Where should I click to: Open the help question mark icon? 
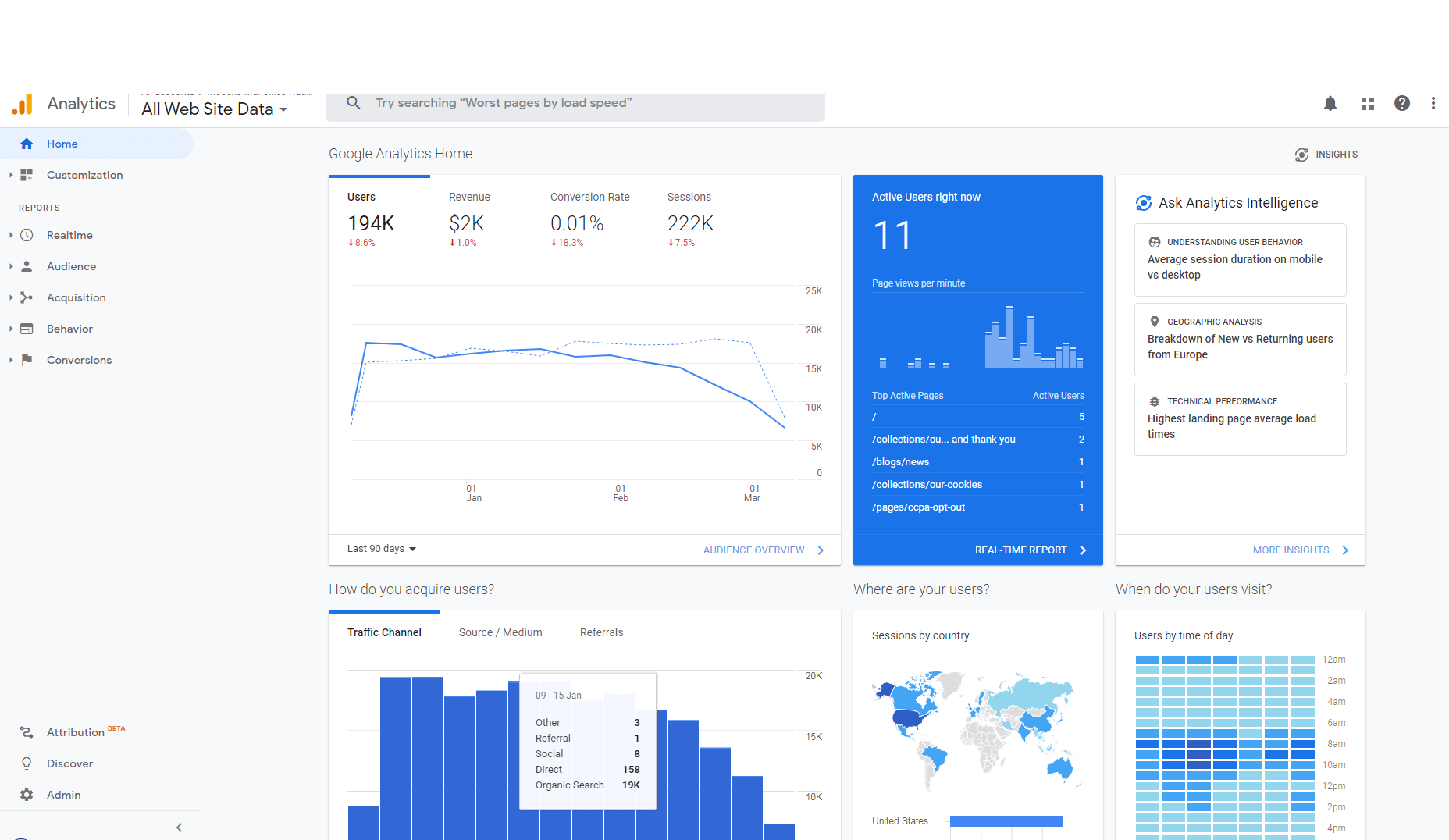(x=1402, y=103)
